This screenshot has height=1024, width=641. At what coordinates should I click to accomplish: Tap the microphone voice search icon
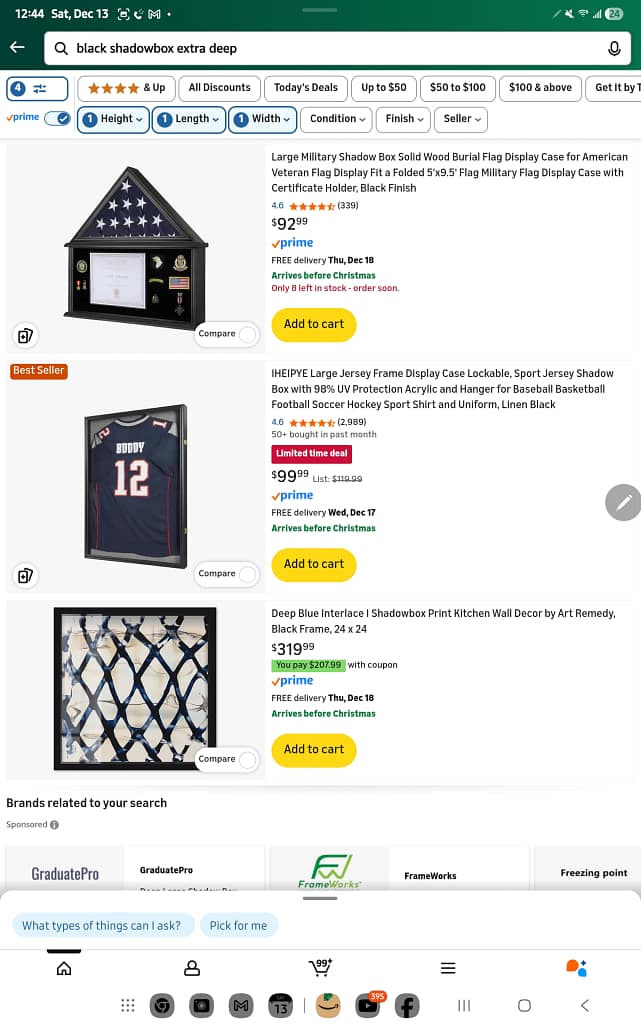coord(614,48)
